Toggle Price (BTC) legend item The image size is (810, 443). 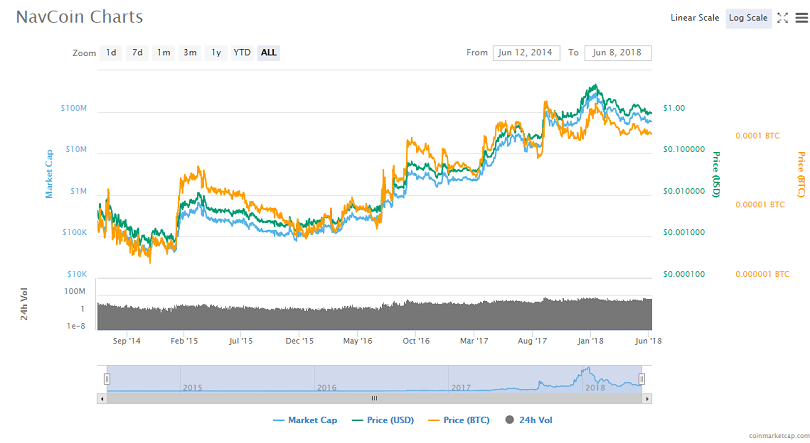[461, 419]
